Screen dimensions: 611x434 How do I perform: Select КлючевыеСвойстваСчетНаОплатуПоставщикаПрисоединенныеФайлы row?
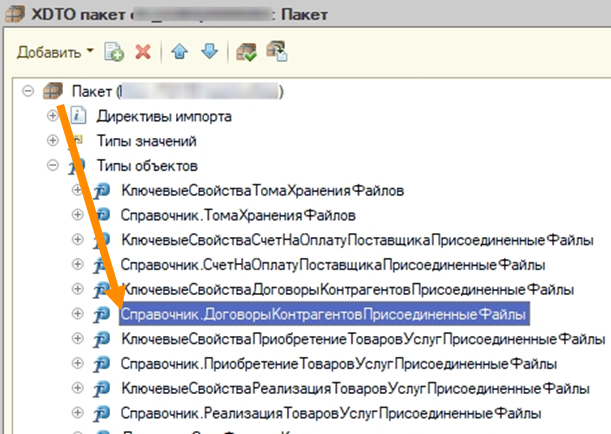point(357,240)
